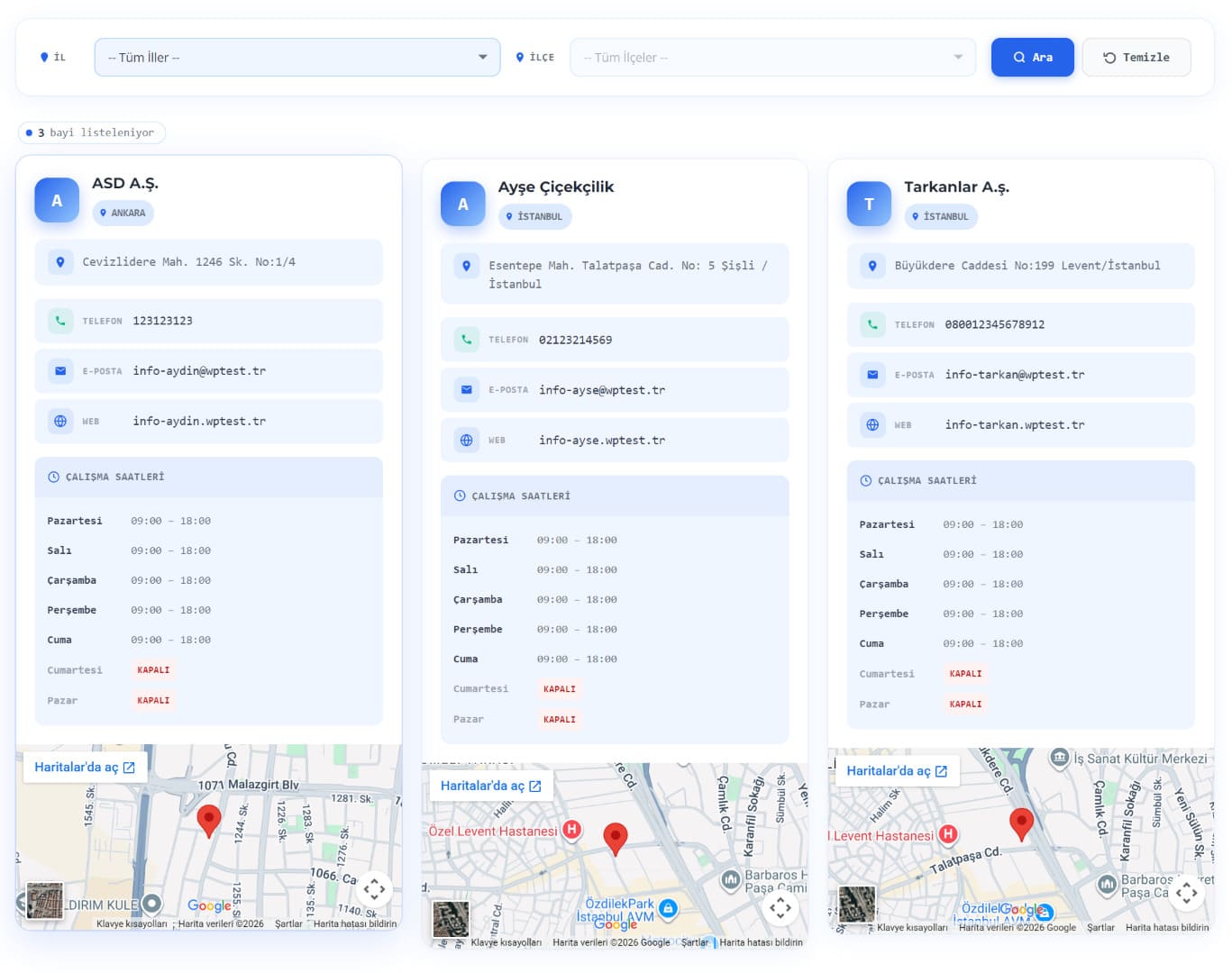Switch to satellite view thumbnail on ASD map
This screenshot has width=1232, height=973.
pyautogui.click(x=45, y=901)
